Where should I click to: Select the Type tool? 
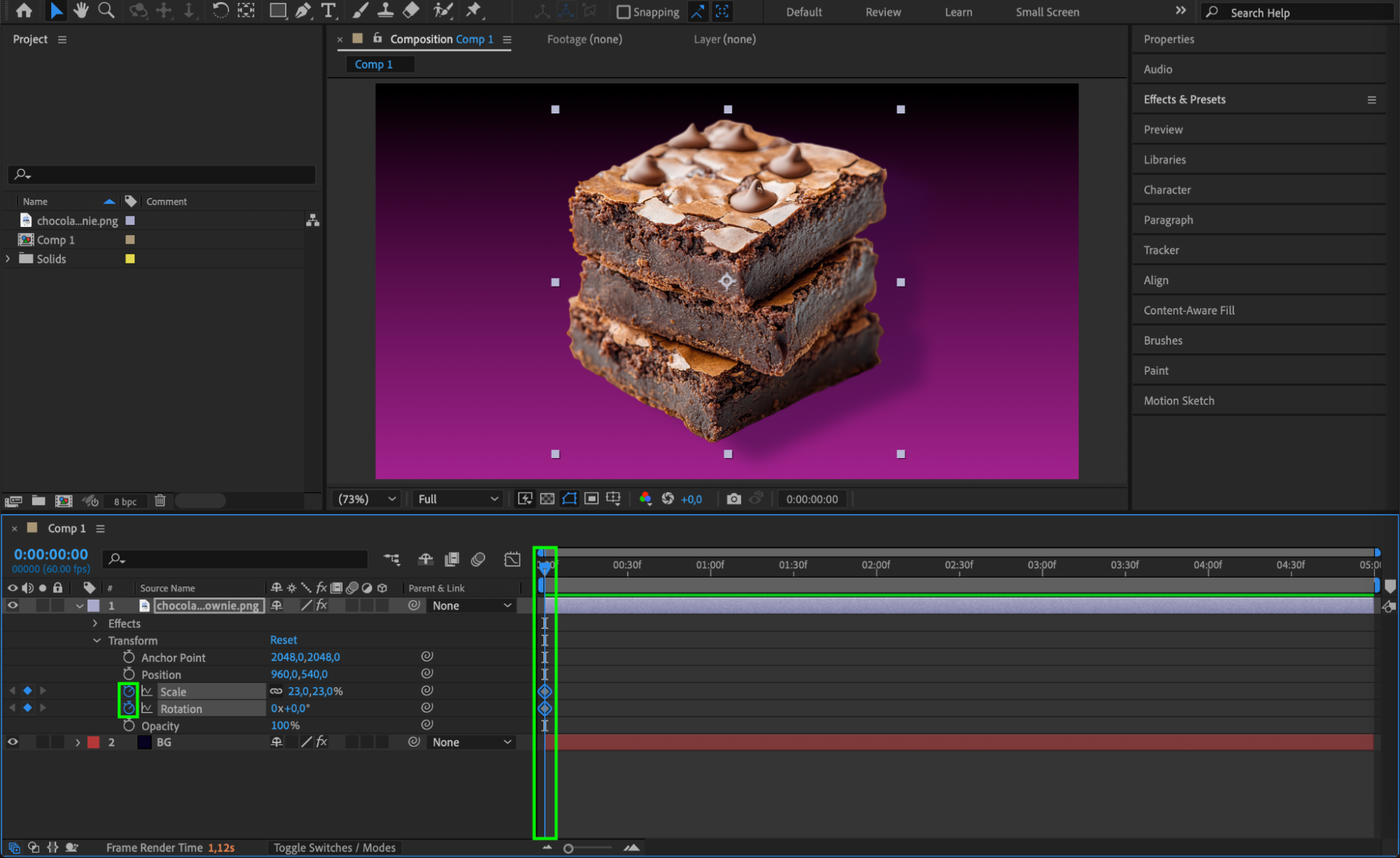tap(328, 11)
